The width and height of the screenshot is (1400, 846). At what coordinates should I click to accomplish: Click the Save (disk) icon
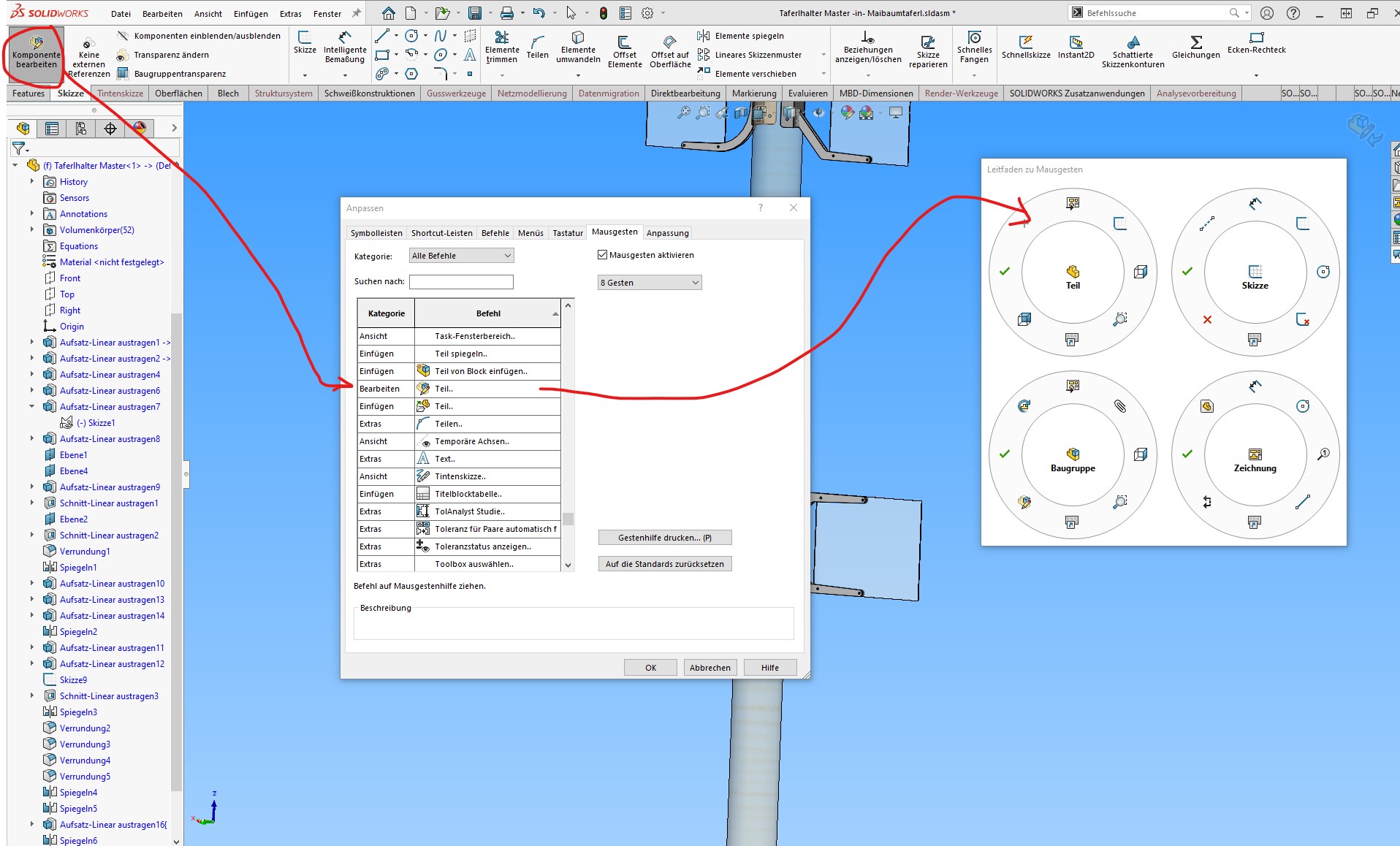click(x=475, y=13)
